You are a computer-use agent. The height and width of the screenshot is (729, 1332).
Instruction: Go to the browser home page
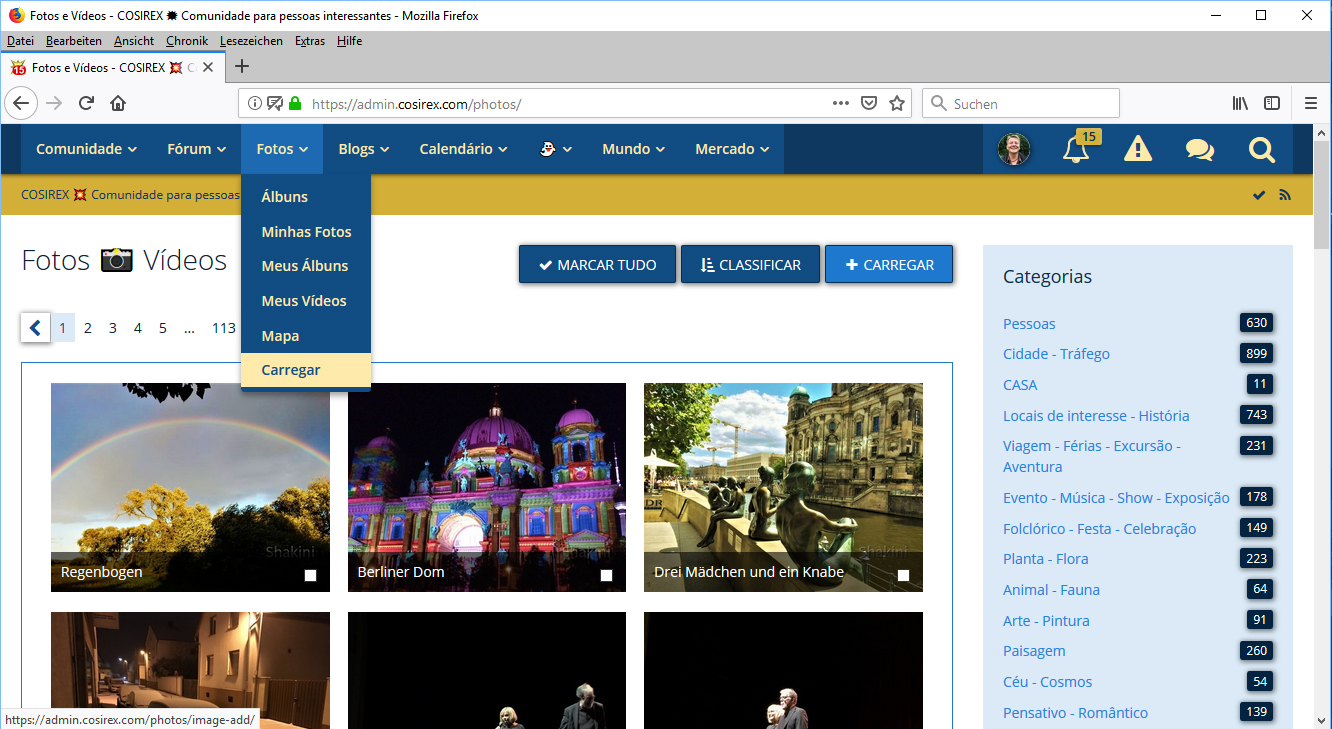pyautogui.click(x=118, y=104)
